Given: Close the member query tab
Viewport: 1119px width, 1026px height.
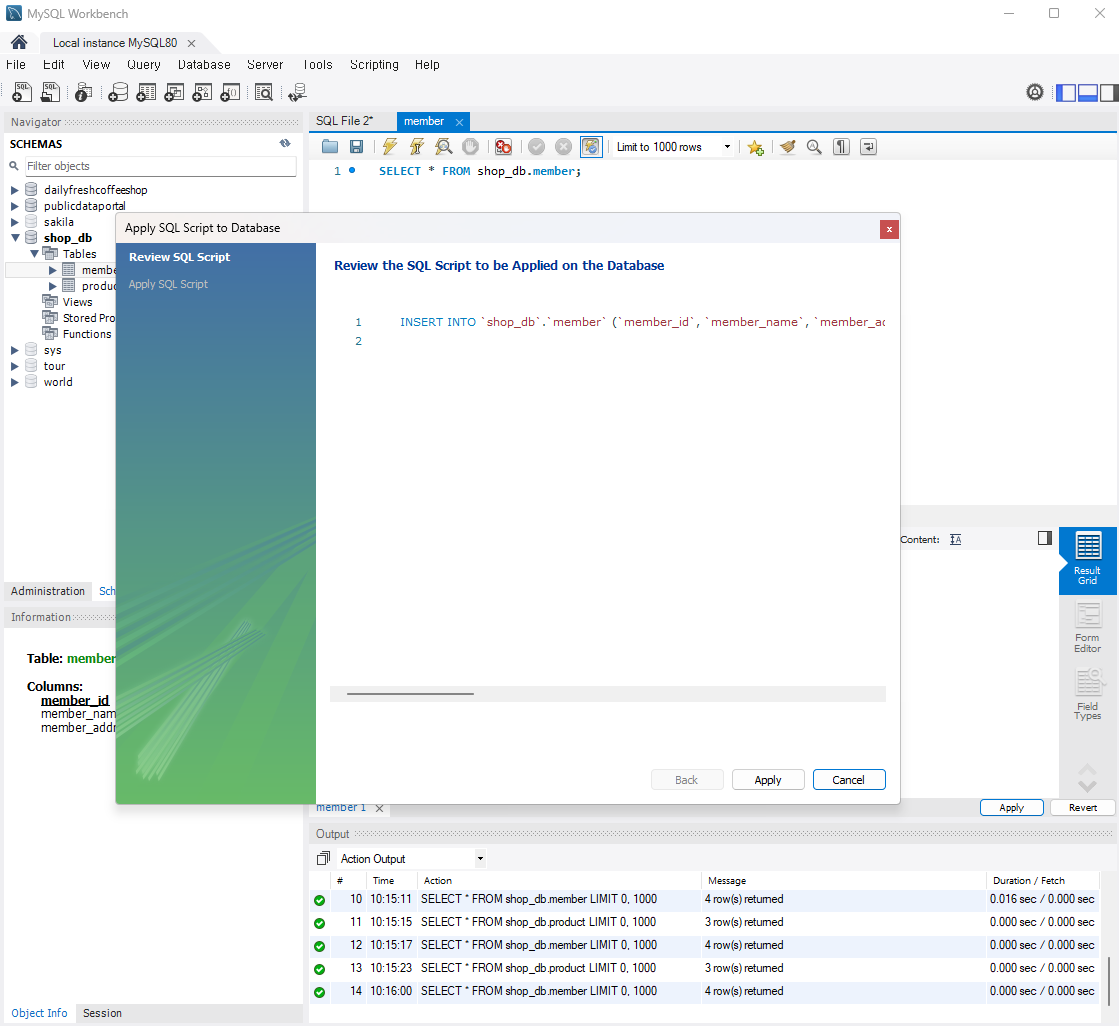Looking at the screenshot, I should point(460,122).
